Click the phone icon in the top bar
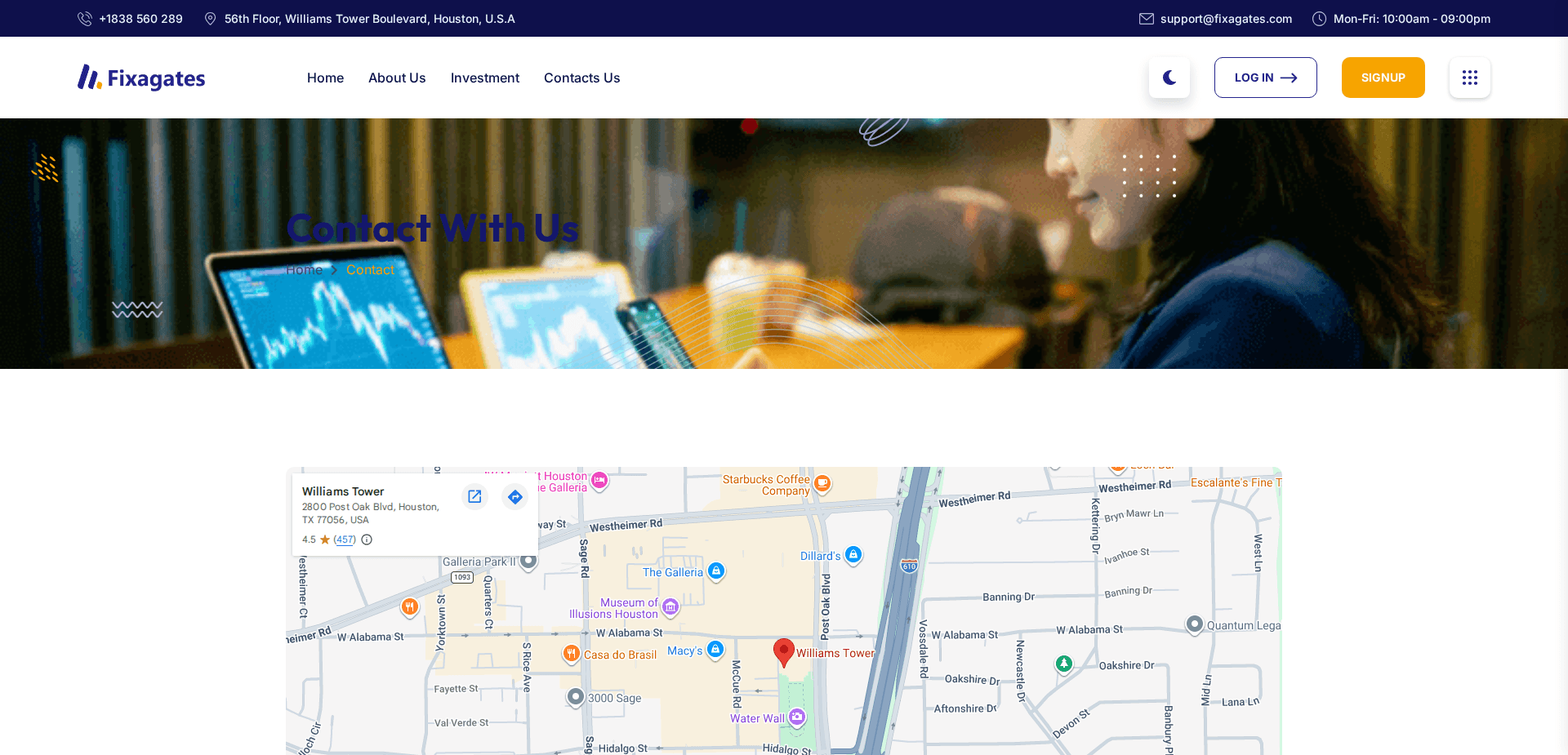 pos(85,18)
